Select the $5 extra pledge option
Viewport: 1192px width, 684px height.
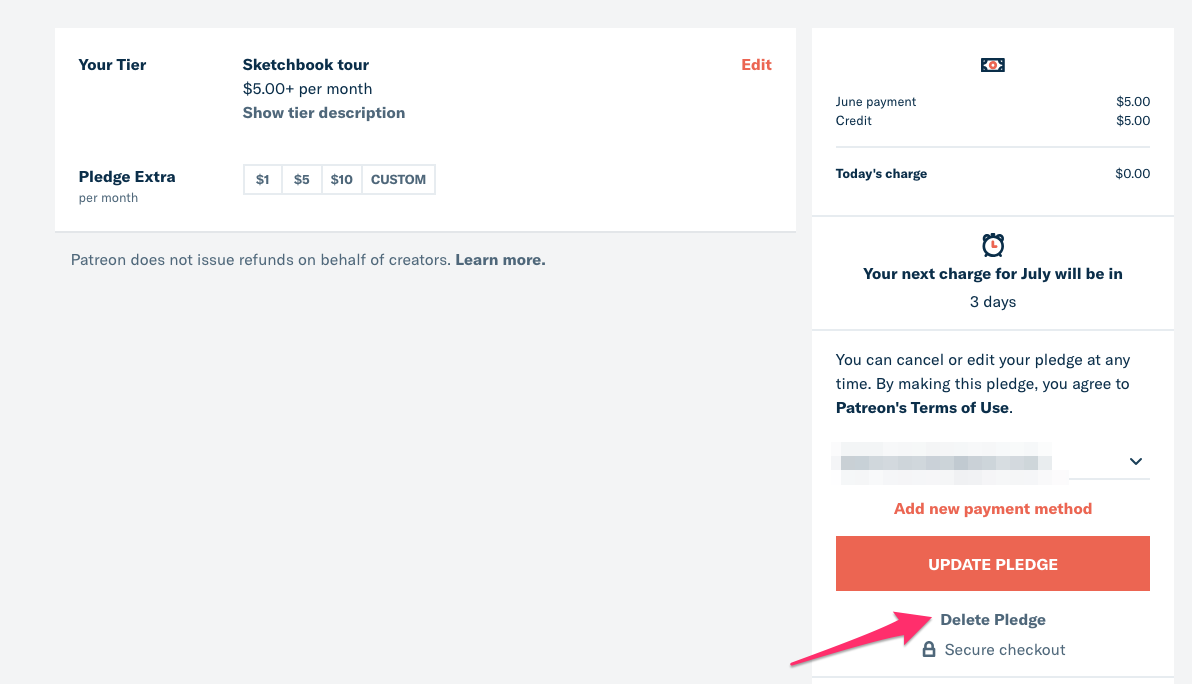click(x=302, y=180)
